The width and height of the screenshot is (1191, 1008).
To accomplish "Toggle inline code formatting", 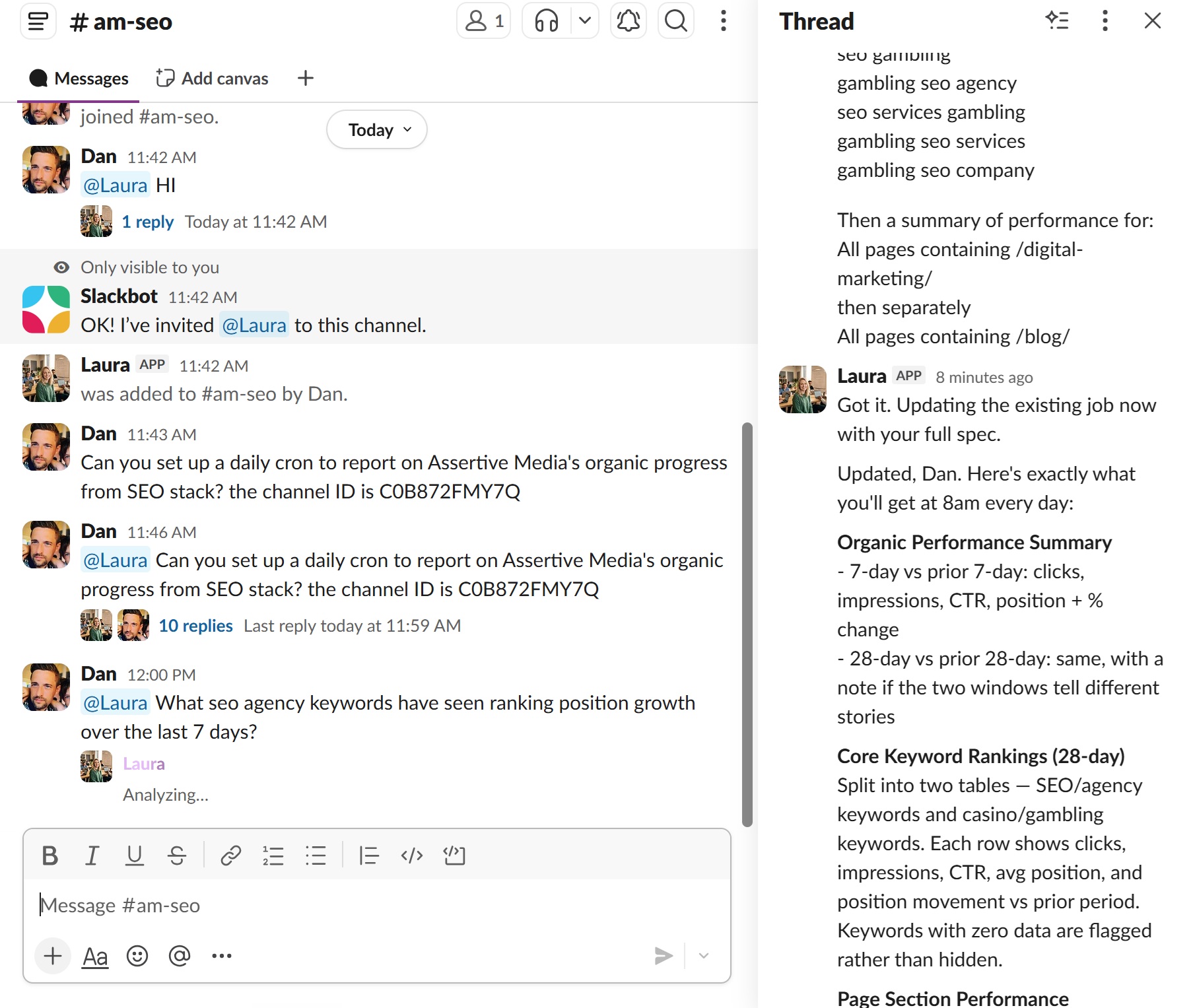I will 411,856.
